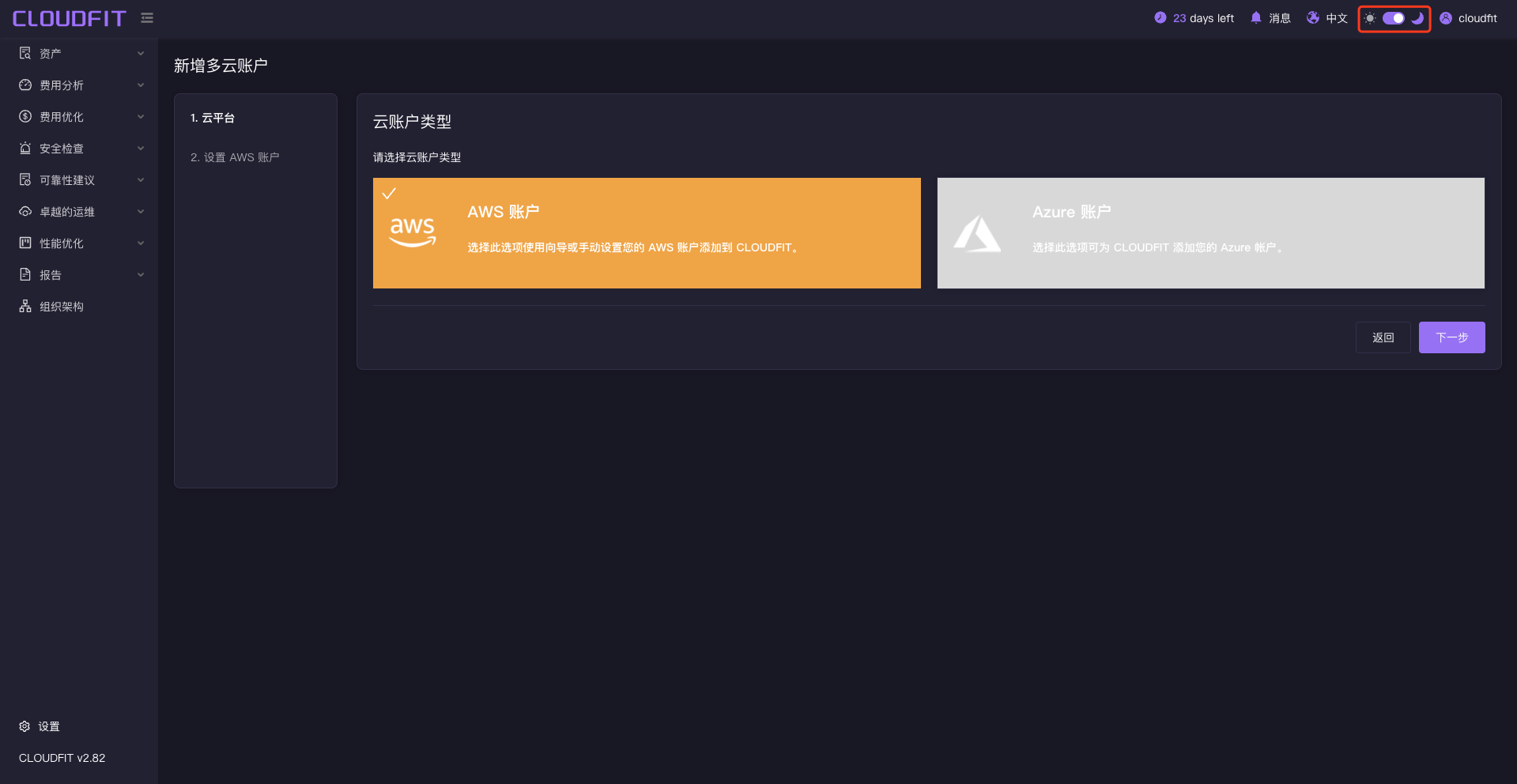This screenshot has width=1517, height=784.
Task: Click the 23 days left link
Action: coord(1194,18)
